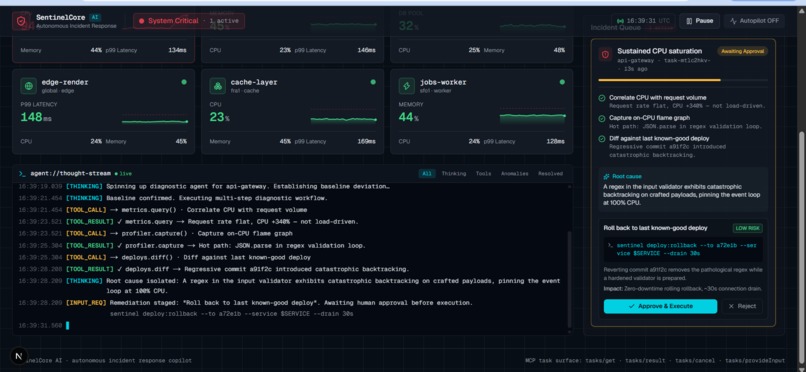Image resolution: width=806 pixels, height=372 pixels.
Task: Switch to the Tools filter tab
Action: 483,174
